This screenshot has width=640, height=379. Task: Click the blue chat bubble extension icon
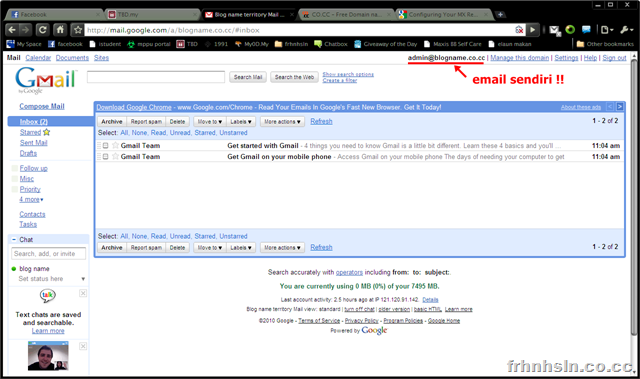586,29
